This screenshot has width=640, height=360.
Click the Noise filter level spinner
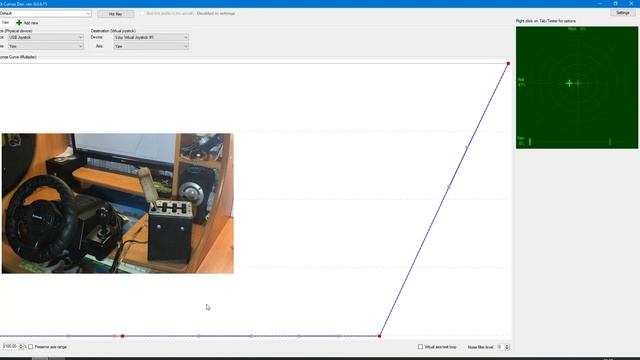pyautogui.click(x=507, y=347)
